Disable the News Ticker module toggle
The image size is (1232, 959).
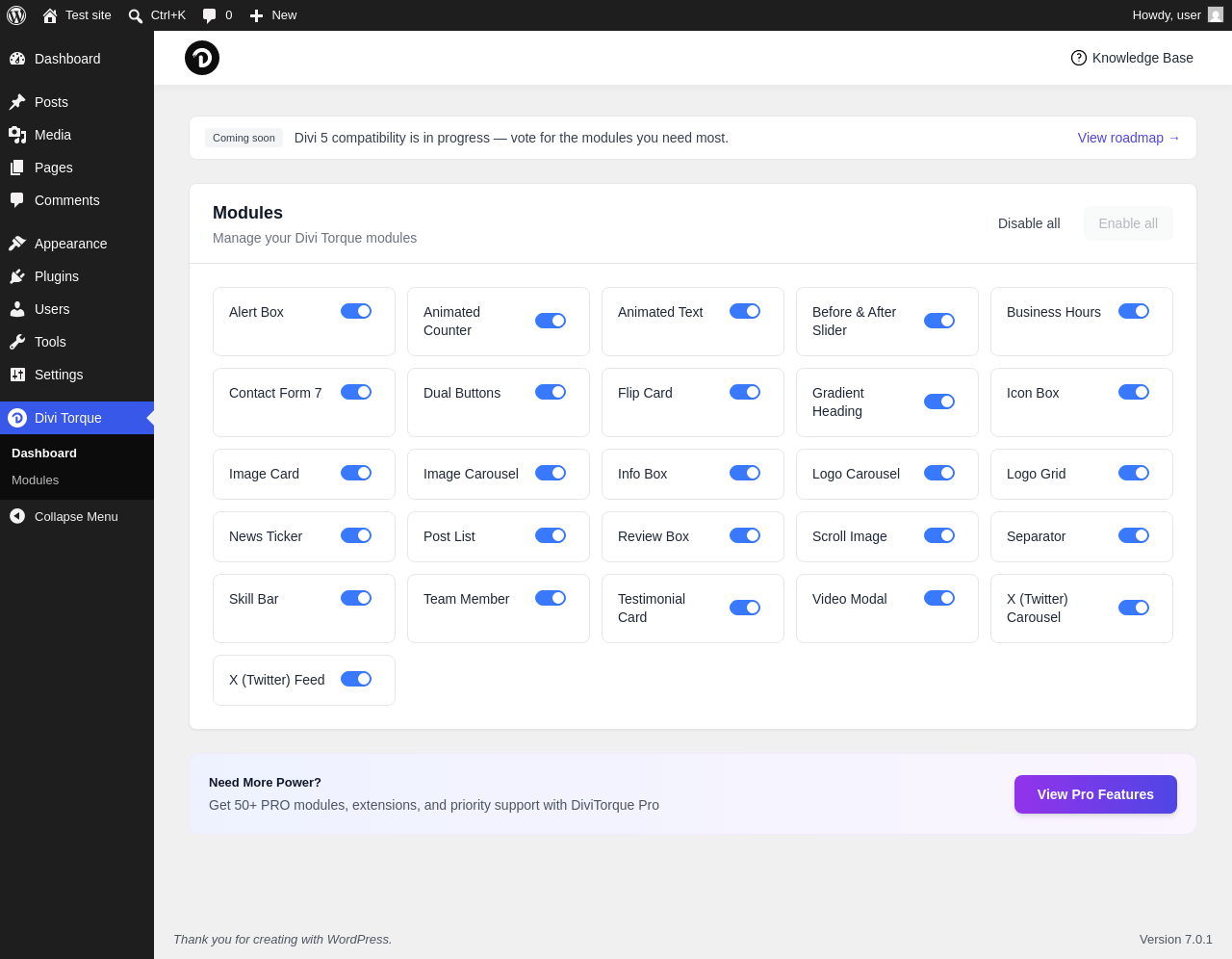pyautogui.click(x=356, y=535)
